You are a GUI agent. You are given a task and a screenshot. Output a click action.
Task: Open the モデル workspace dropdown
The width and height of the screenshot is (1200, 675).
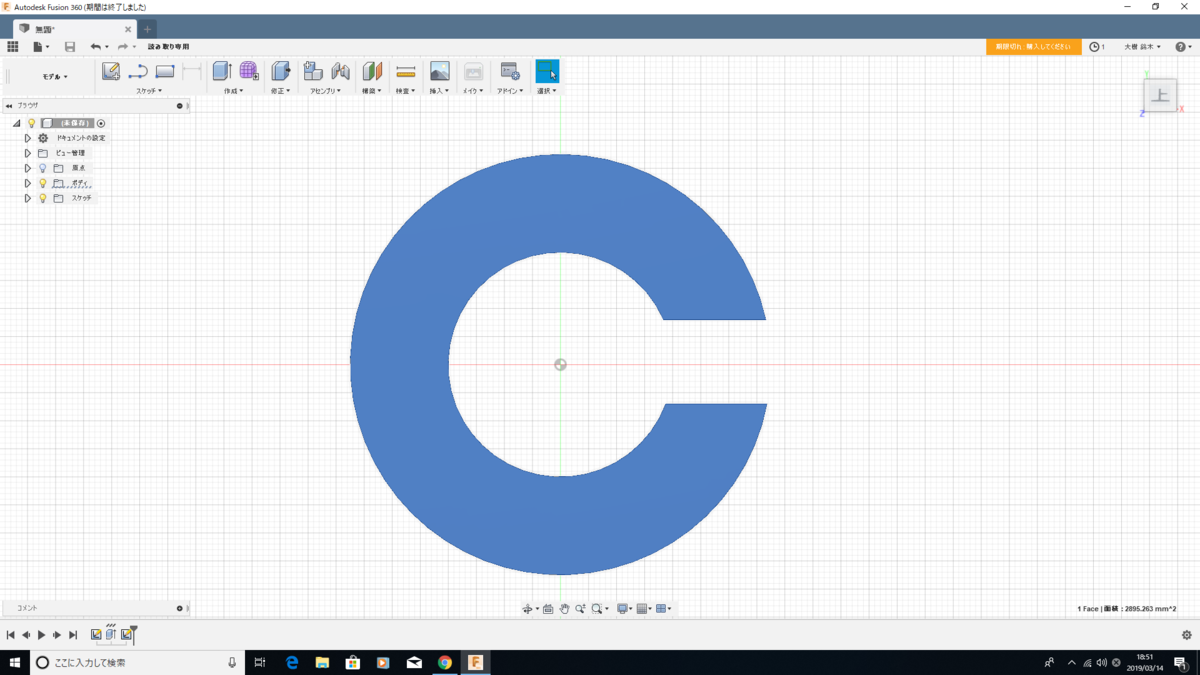55,77
